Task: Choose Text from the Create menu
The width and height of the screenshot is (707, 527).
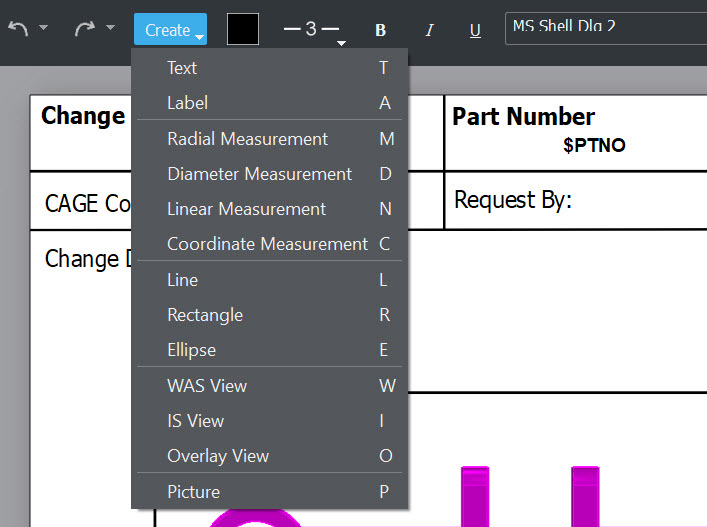Action: point(182,68)
